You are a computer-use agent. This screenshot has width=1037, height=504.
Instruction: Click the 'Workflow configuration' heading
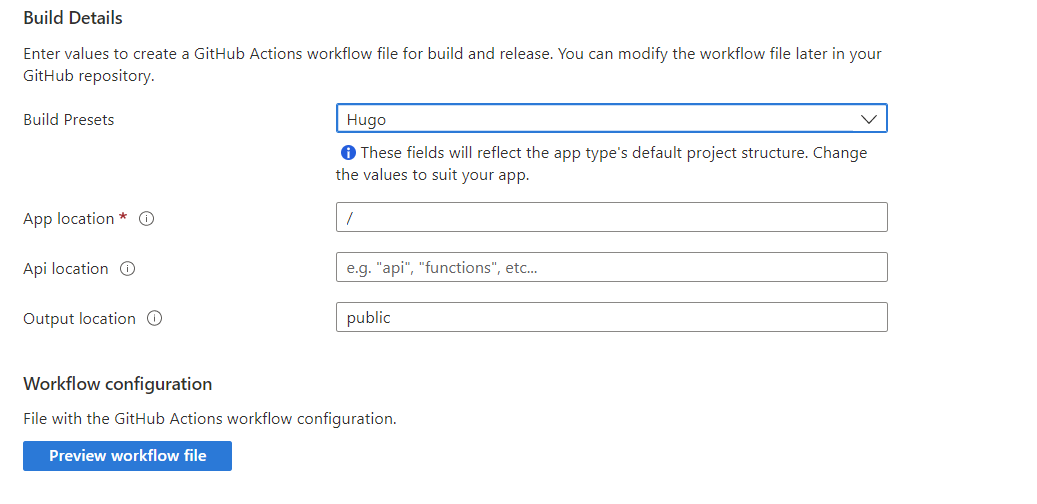tap(118, 384)
